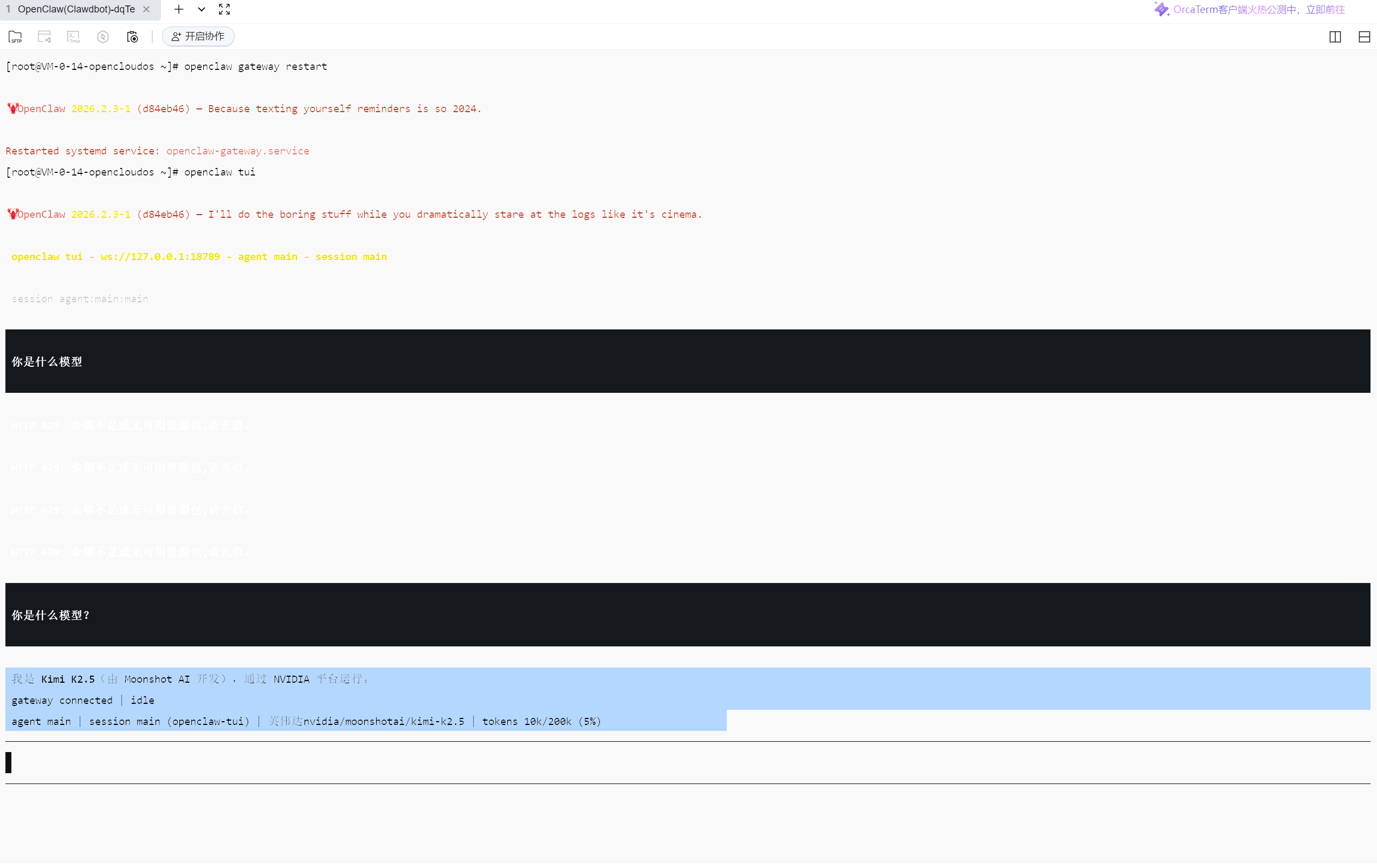The image size is (1377, 868).
Task: Start collaboration with 开启协作 button
Action: click(x=198, y=37)
